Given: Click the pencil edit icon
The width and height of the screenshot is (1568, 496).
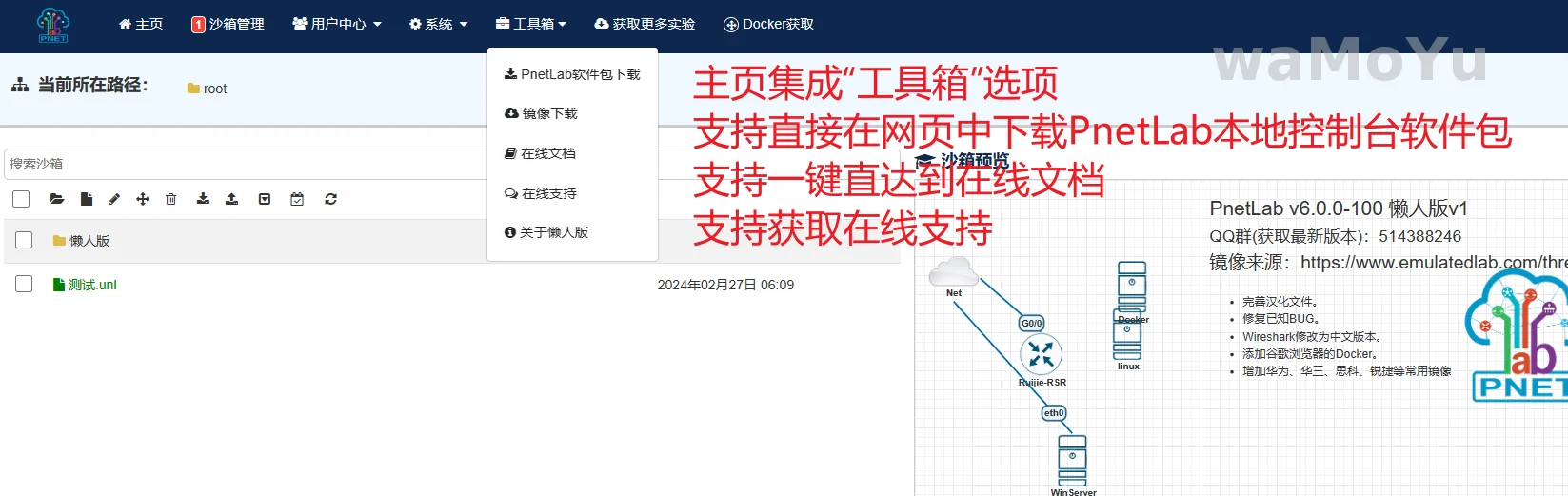Looking at the screenshot, I should 114,199.
